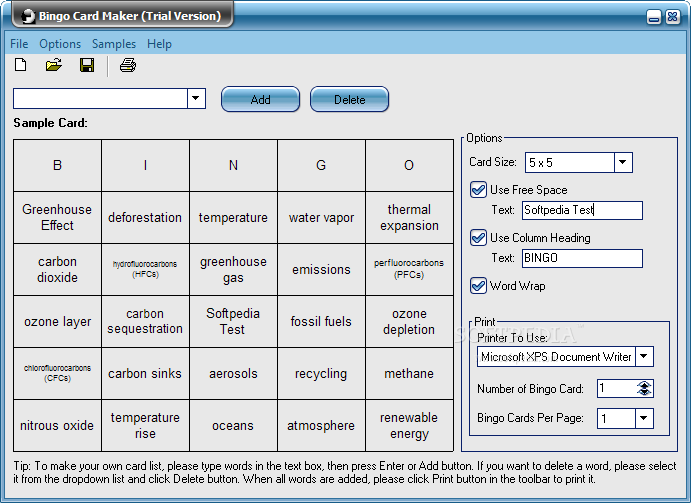Click the Delete button

[349, 99]
